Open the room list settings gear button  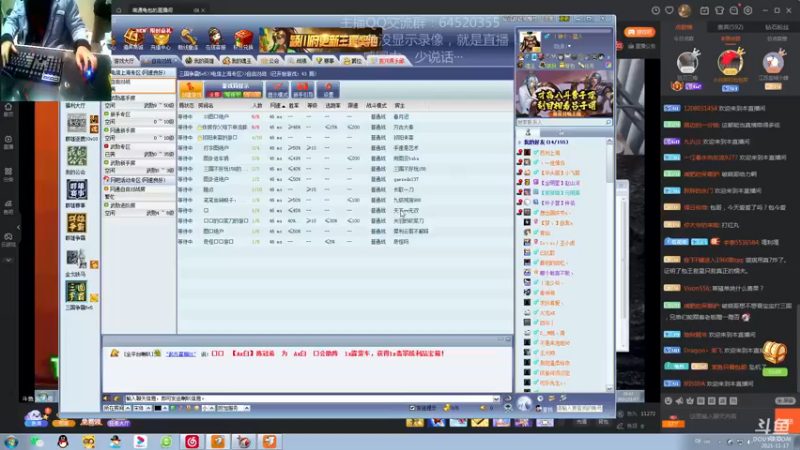pyautogui.click(x=328, y=90)
